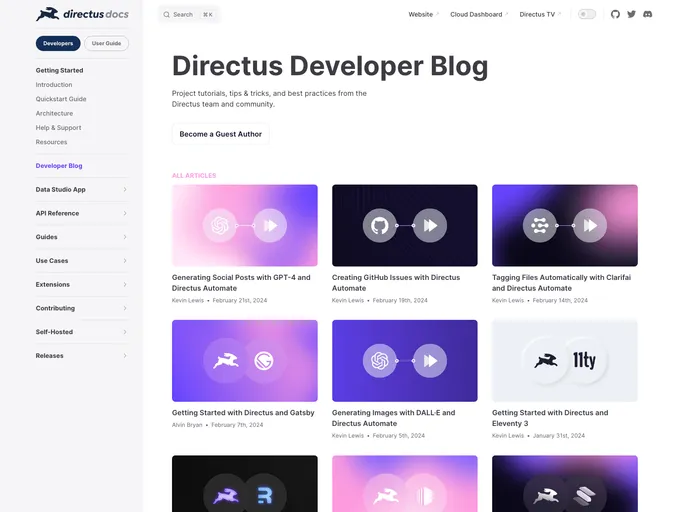Open the Architecture sidebar link
The width and height of the screenshot is (688, 512).
(x=54, y=113)
